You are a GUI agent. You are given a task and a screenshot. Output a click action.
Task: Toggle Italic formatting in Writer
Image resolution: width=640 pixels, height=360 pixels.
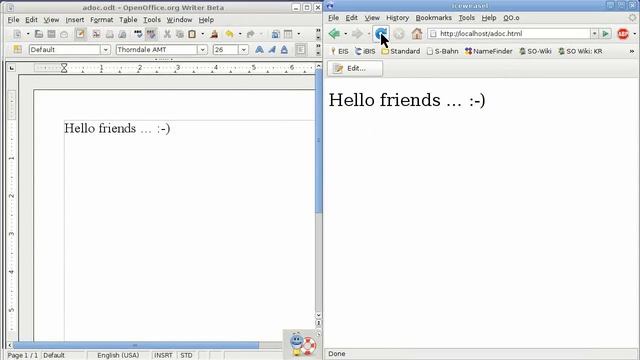pos(272,50)
